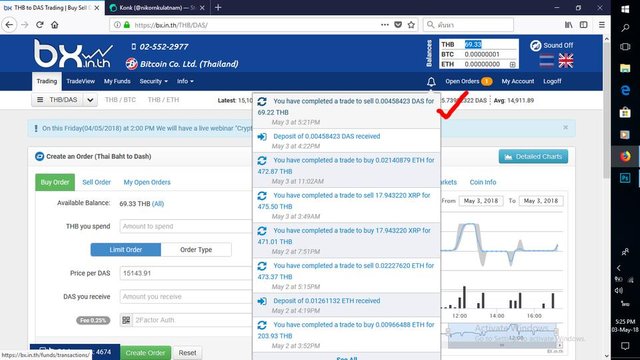Open TradeView in the nav bar
640x360 pixels.
[x=80, y=81]
